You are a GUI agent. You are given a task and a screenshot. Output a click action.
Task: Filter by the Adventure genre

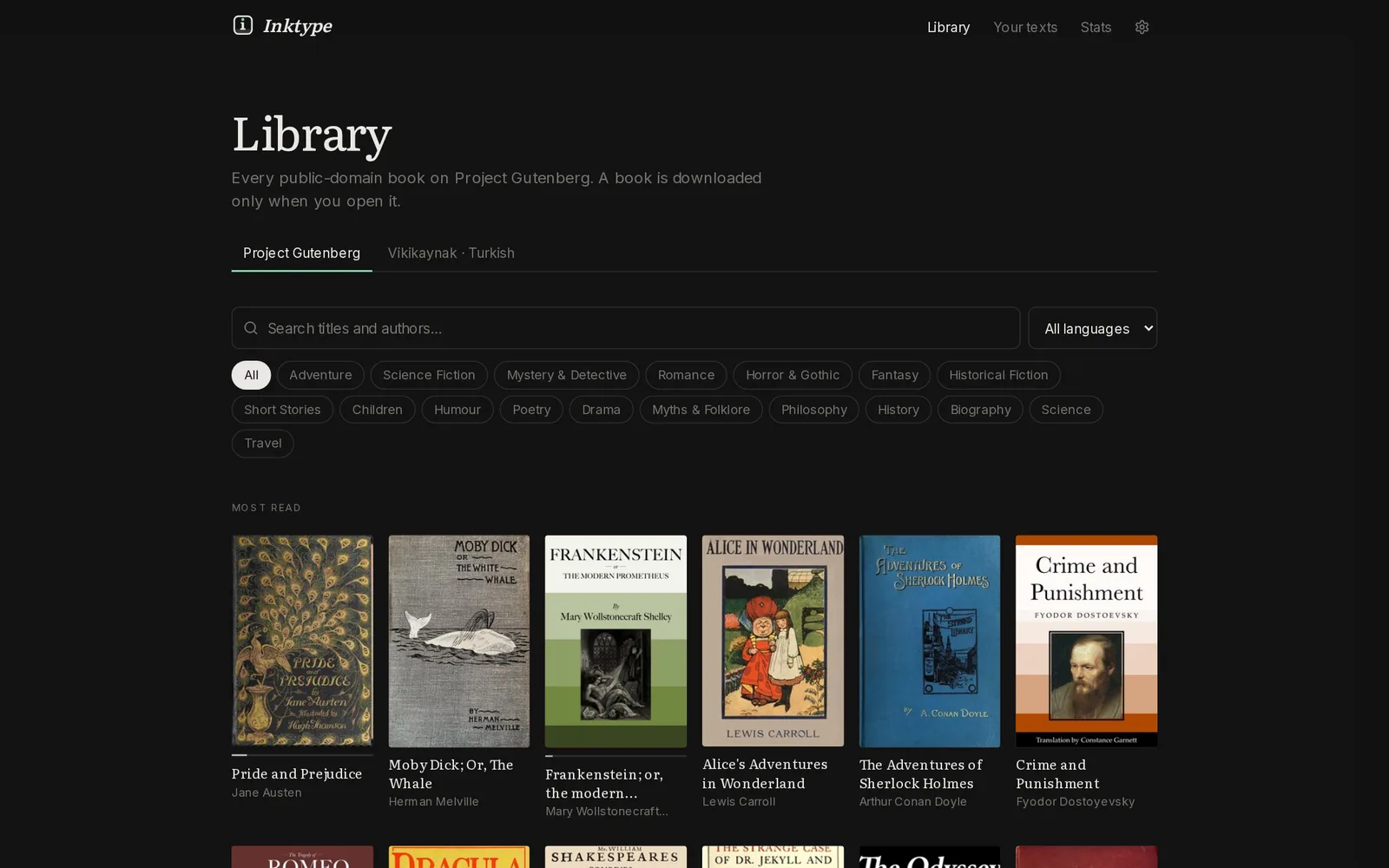point(320,375)
